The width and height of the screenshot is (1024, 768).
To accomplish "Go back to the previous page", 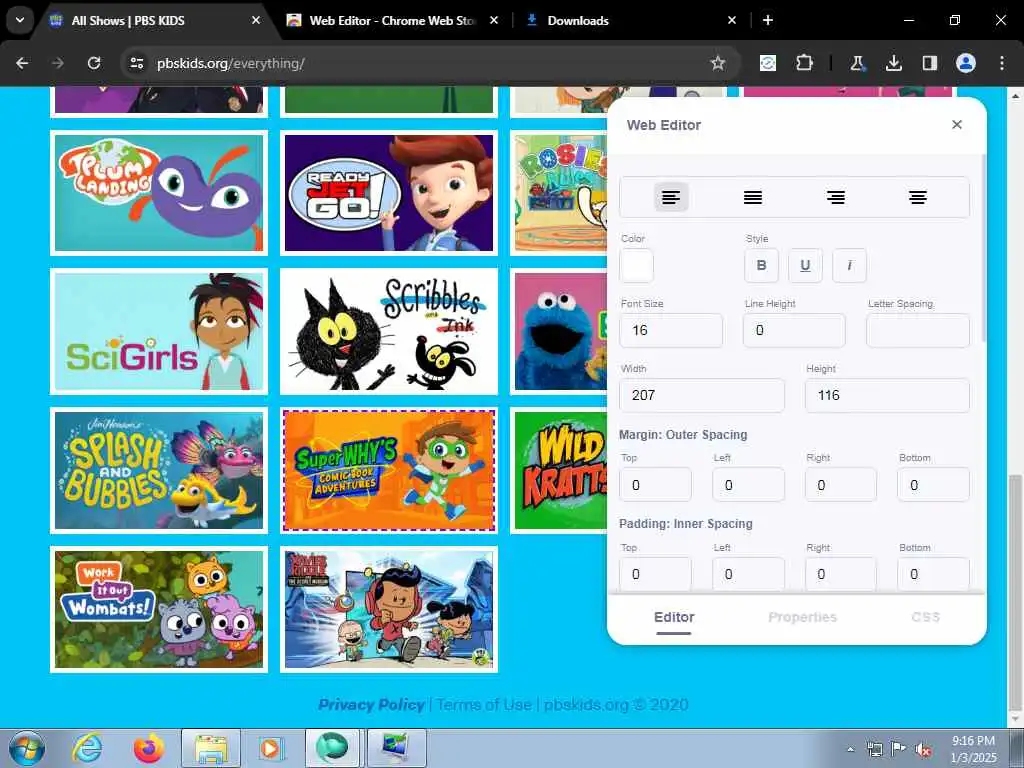I will [x=22, y=63].
